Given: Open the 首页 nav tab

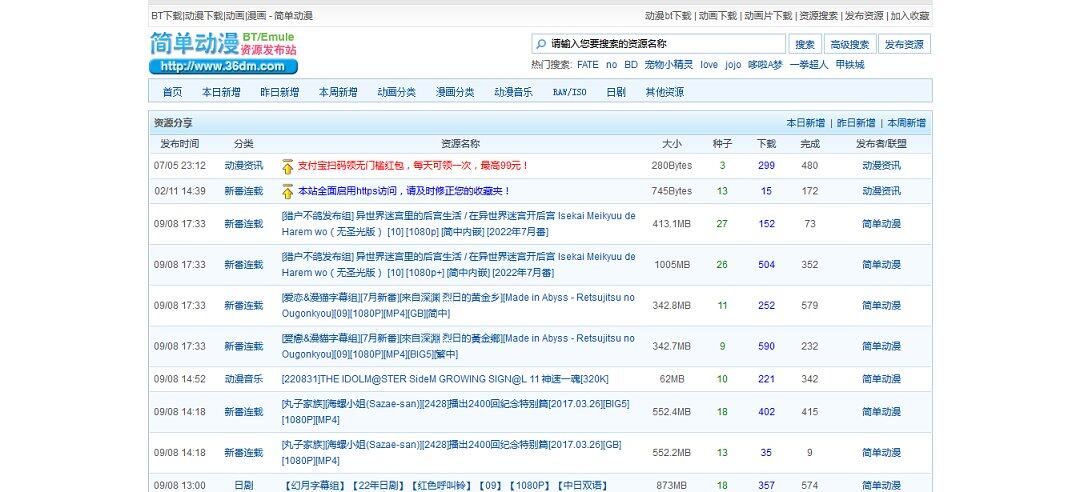Looking at the screenshot, I should pyautogui.click(x=172, y=92).
